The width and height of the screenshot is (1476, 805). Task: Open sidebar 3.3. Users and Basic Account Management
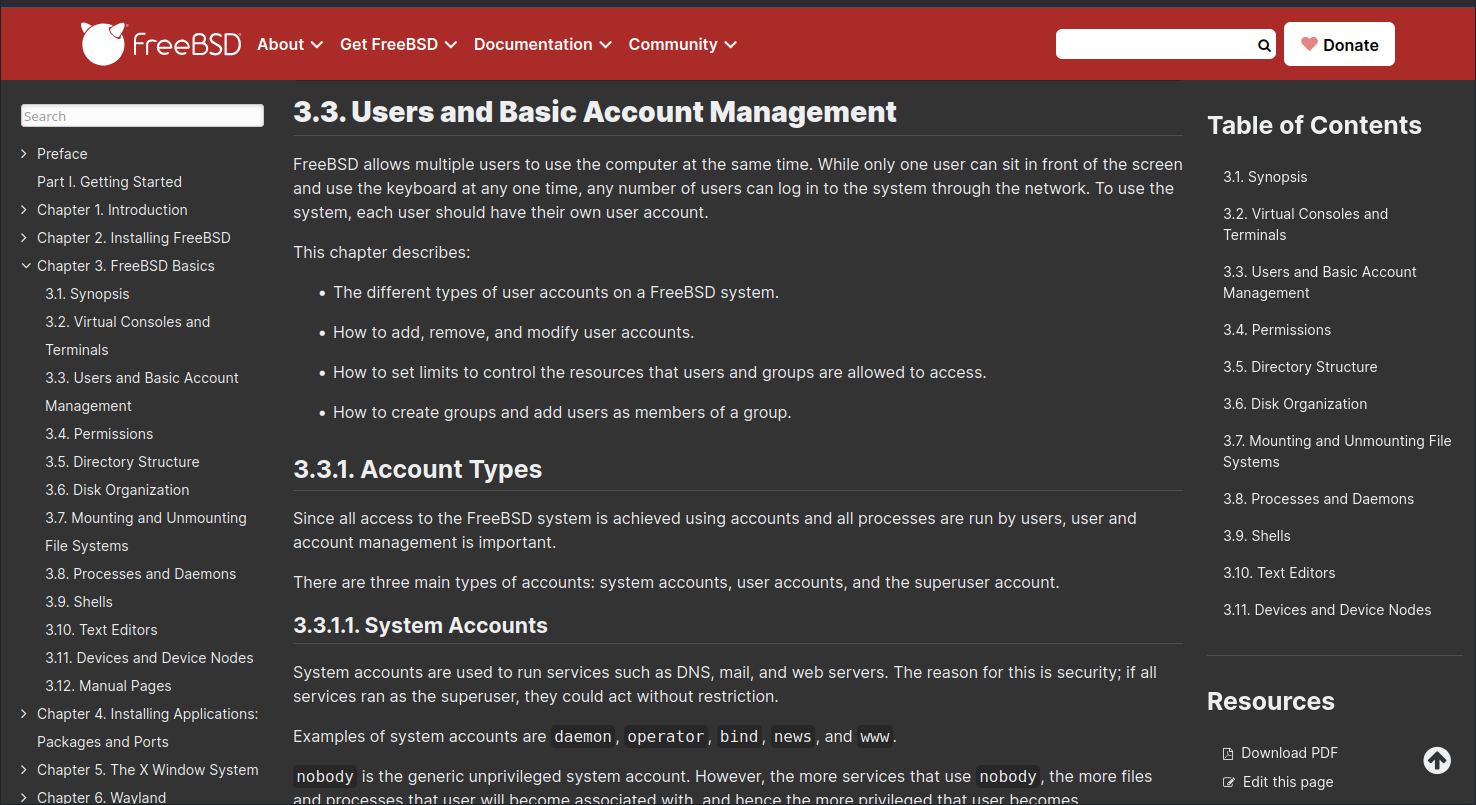pos(142,392)
